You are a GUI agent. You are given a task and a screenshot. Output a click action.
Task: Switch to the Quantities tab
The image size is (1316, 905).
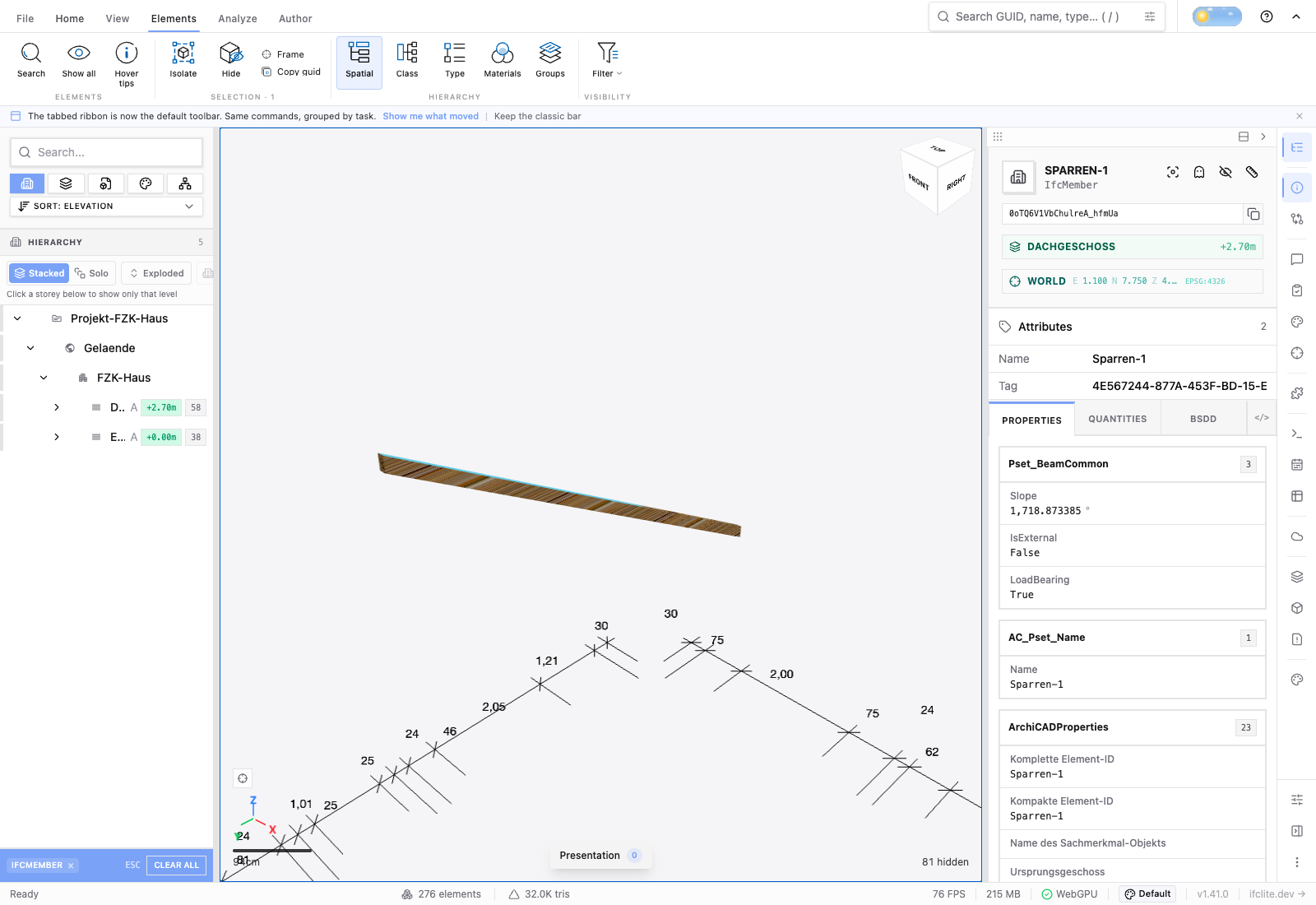click(1118, 419)
